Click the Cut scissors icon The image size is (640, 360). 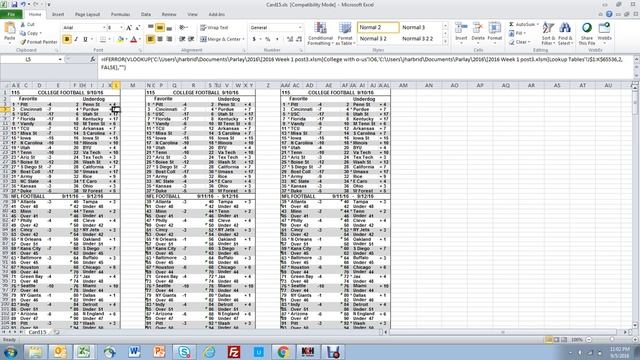point(22,24)
